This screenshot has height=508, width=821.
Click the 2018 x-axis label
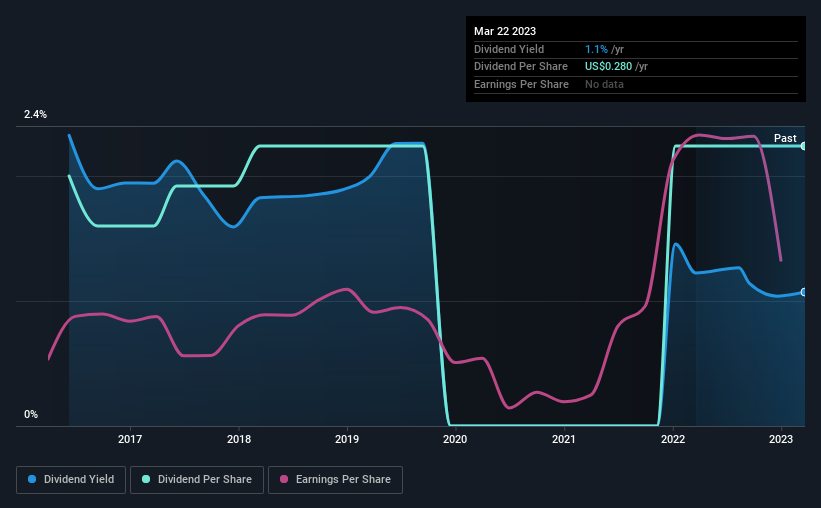pyautogui.click(x=239, y=439)
